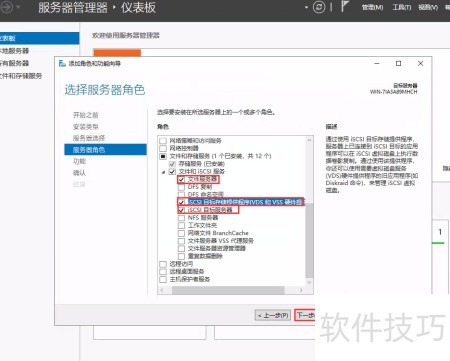
Task: Click roles list scroll-up arrow
Action: [x=309, y=140]
